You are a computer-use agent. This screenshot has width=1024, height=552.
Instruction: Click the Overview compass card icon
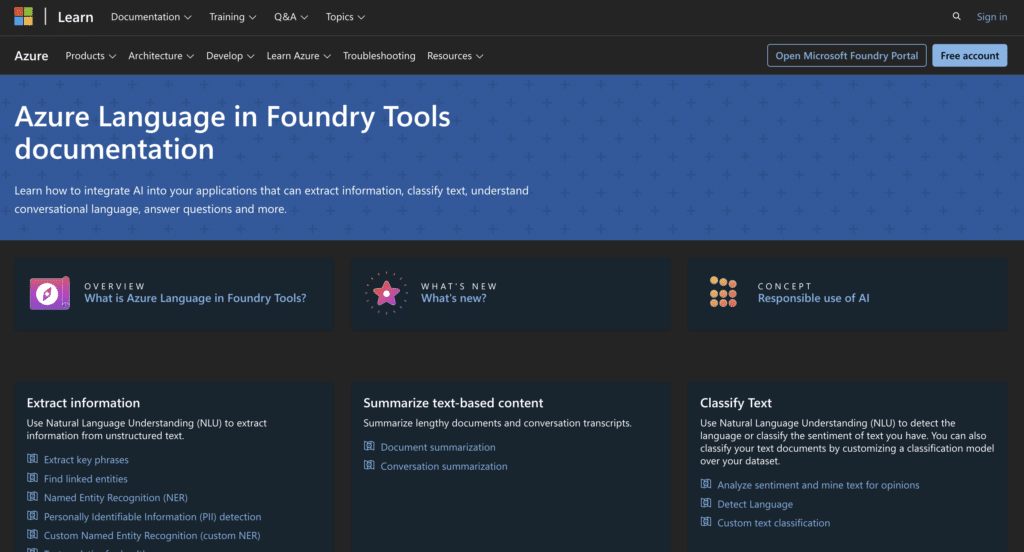coord(50,293)
